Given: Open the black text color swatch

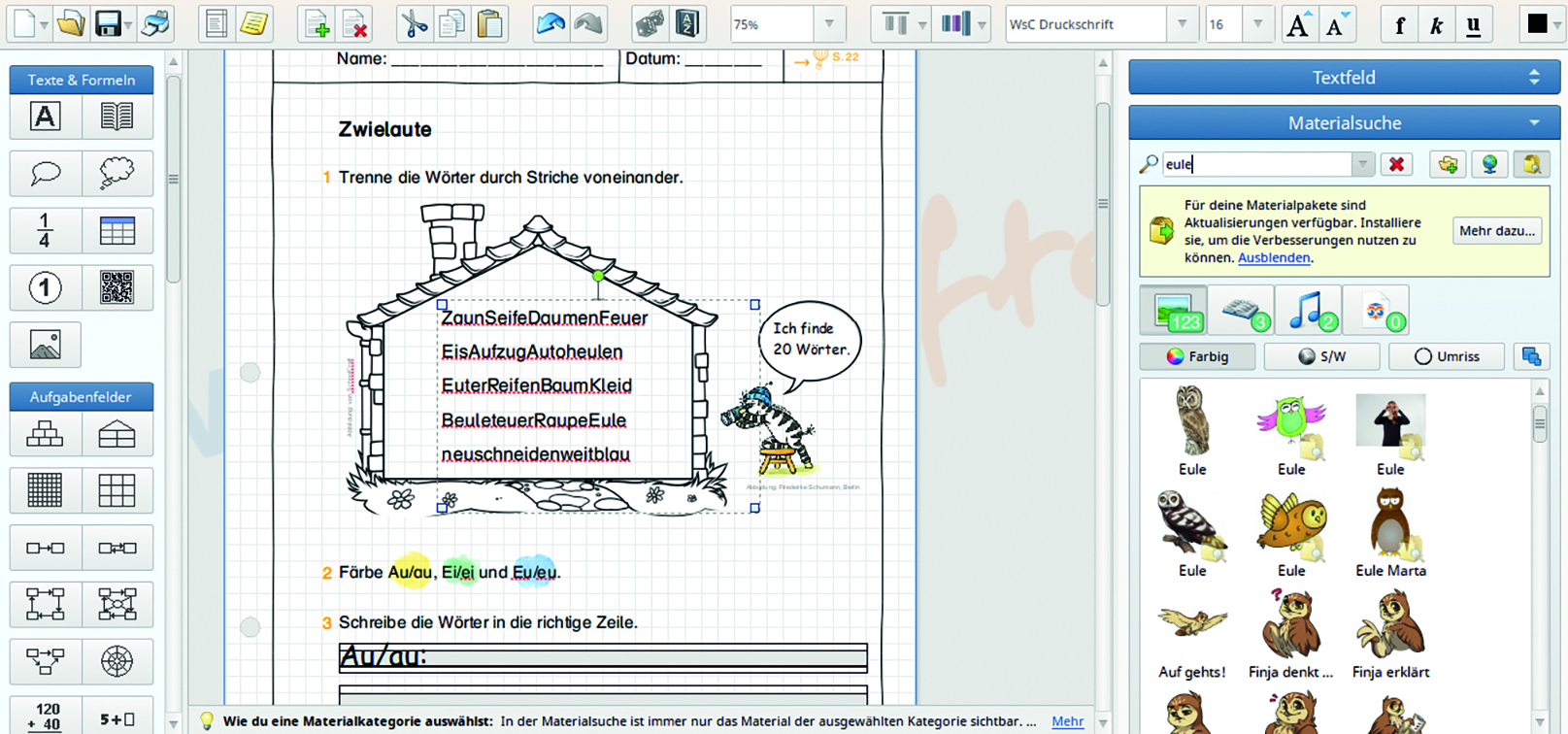Looking at the screenshot, I should pyautogui.click(x=1537, y=24).
